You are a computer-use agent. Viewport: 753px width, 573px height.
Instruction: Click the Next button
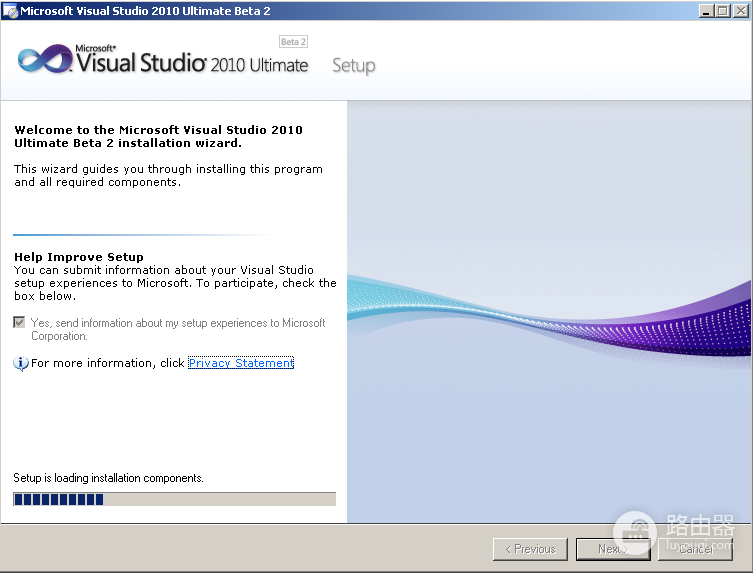[613, 549]
